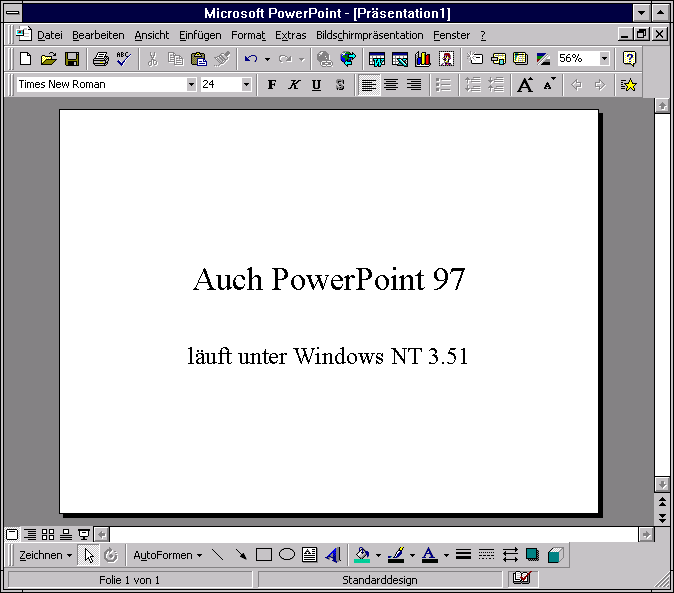Select the Free Rotate tool
The height and width of the screenshot is (593, 674).
pos(111,555)
